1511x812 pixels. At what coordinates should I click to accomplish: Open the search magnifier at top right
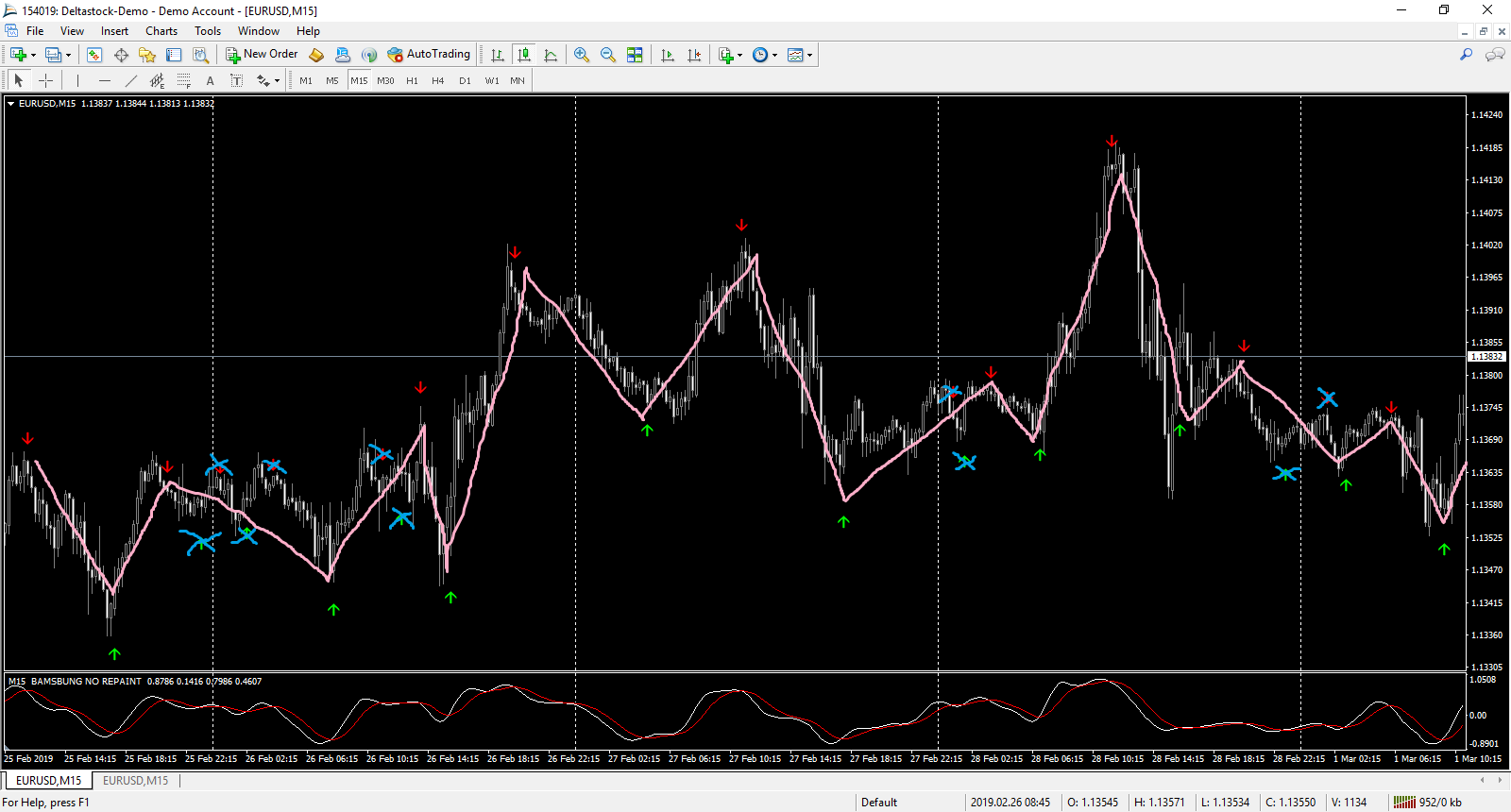[1467, 55]
